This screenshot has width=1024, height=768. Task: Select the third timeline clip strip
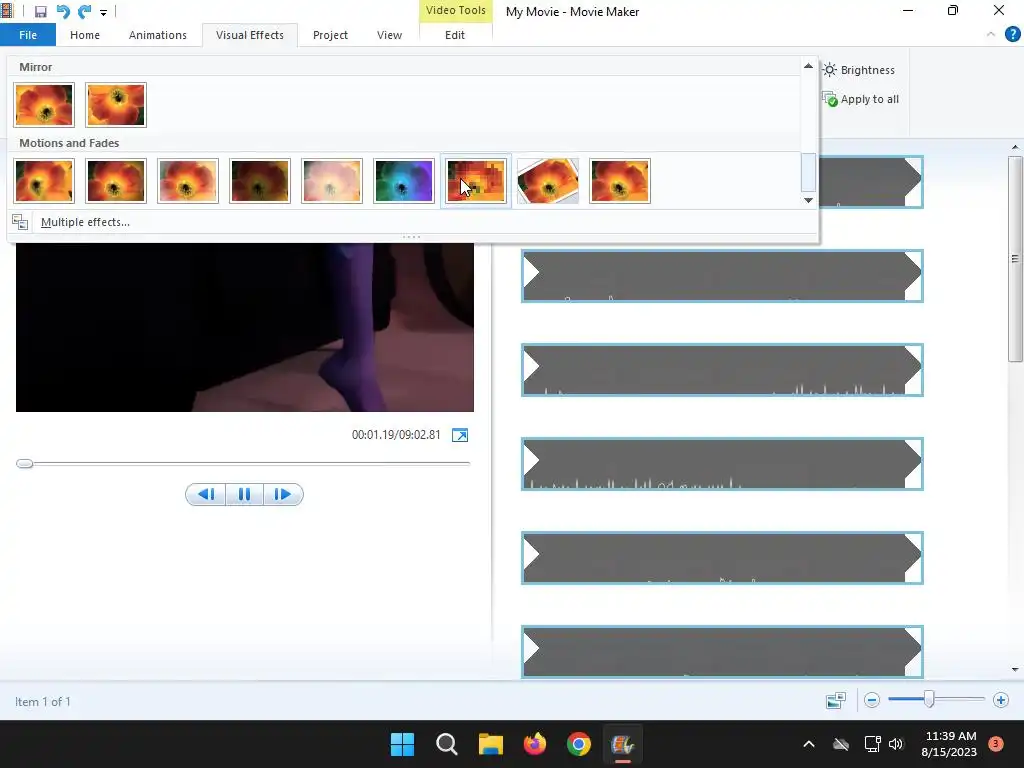coord(722,370)
